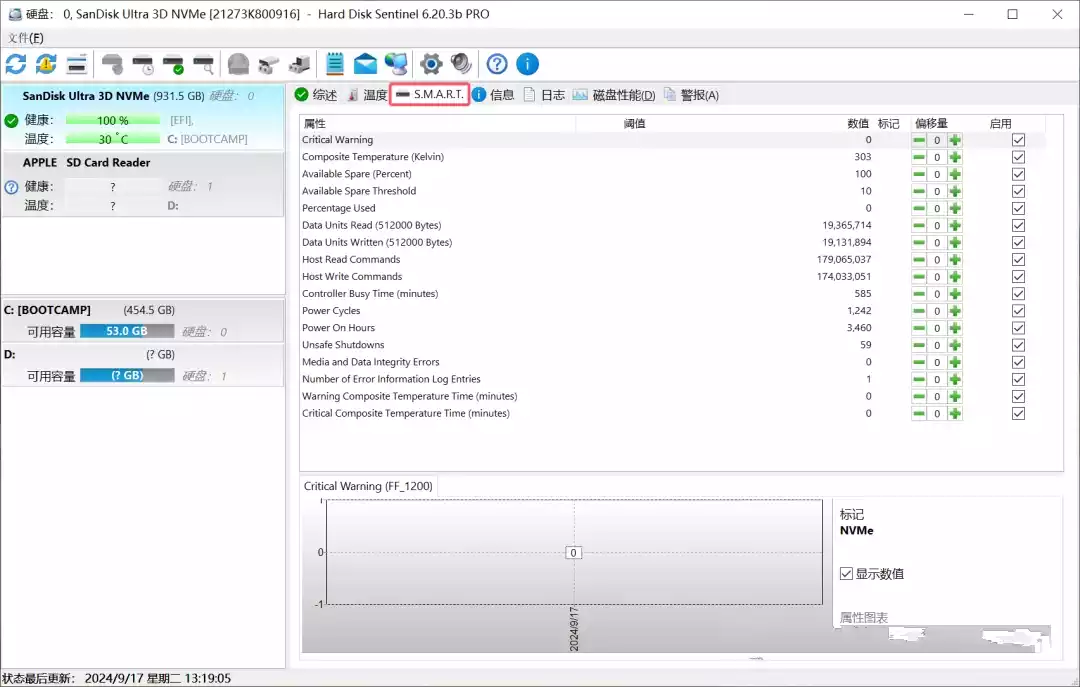Viewport: 1080px width, 687px height.
Task: Click the C: BOOTCAMP free space bar
Action: click(126, 331)
